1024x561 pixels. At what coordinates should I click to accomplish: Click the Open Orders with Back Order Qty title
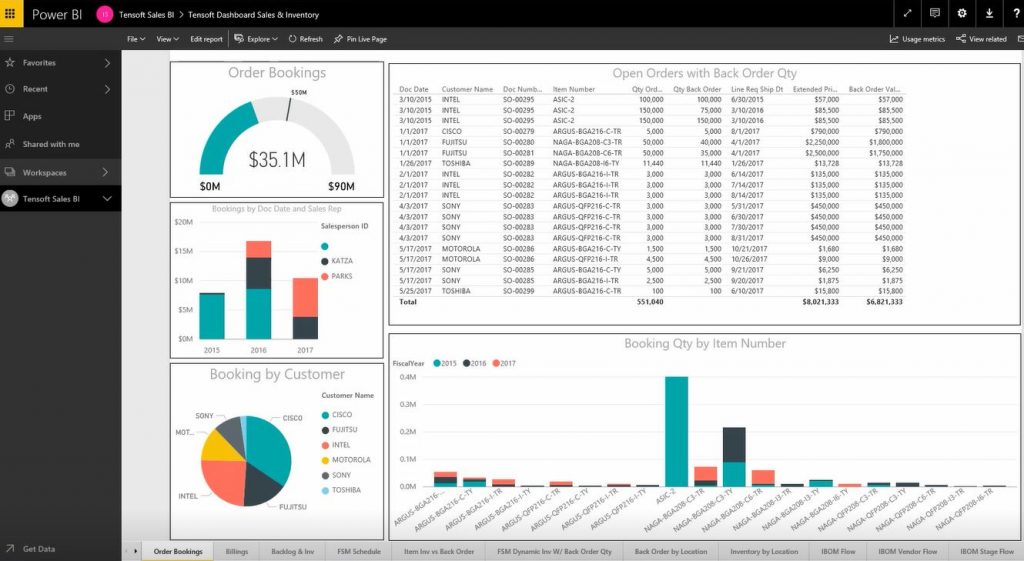coord(704,73)
